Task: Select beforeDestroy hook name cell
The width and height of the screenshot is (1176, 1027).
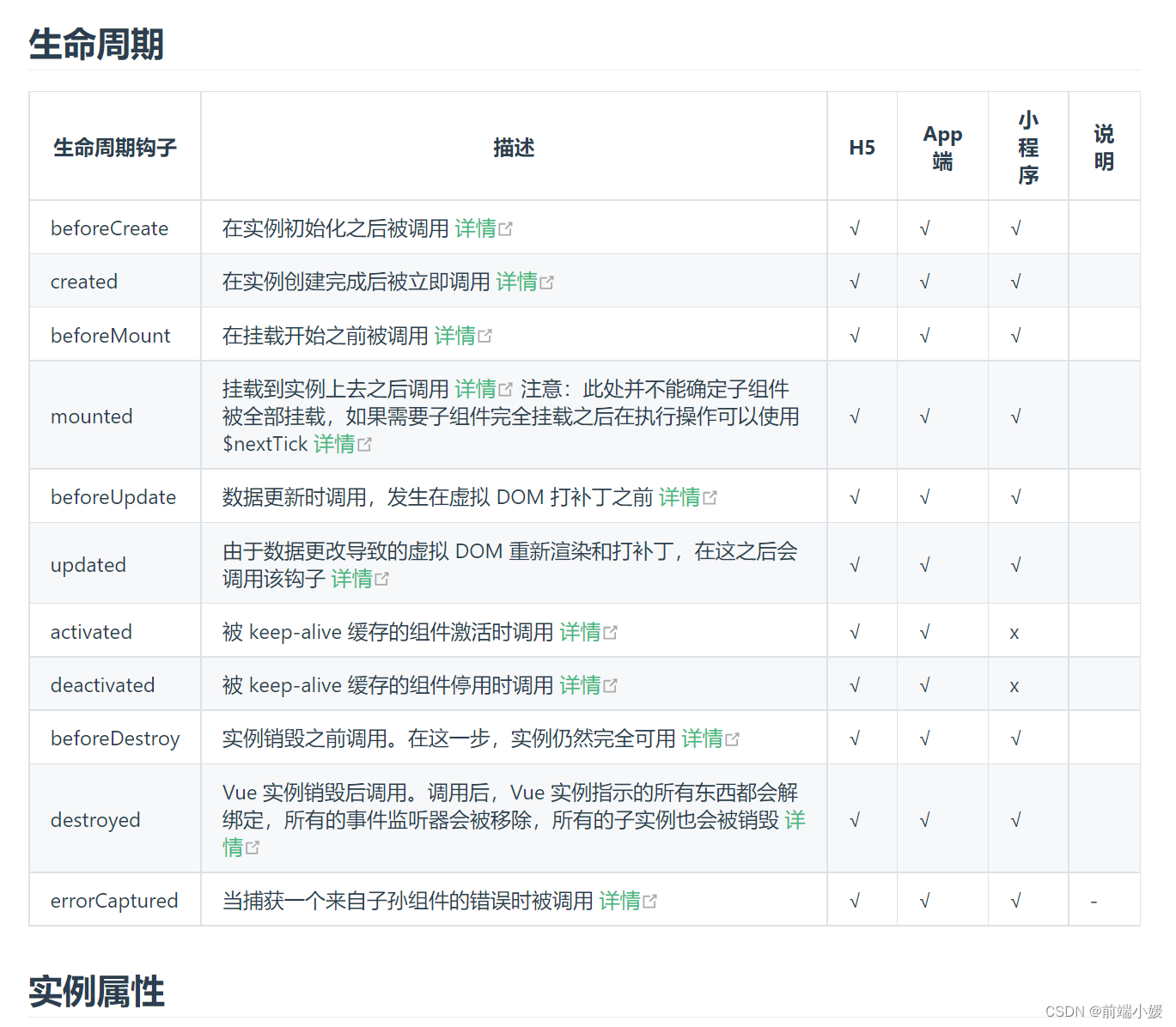Action: coord(115,738)
